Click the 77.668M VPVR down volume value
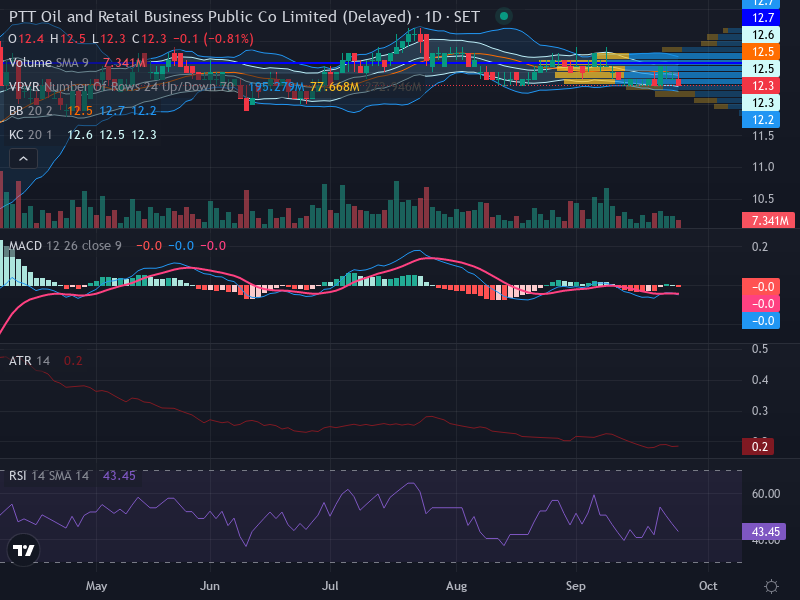 (x=335, y=87)
